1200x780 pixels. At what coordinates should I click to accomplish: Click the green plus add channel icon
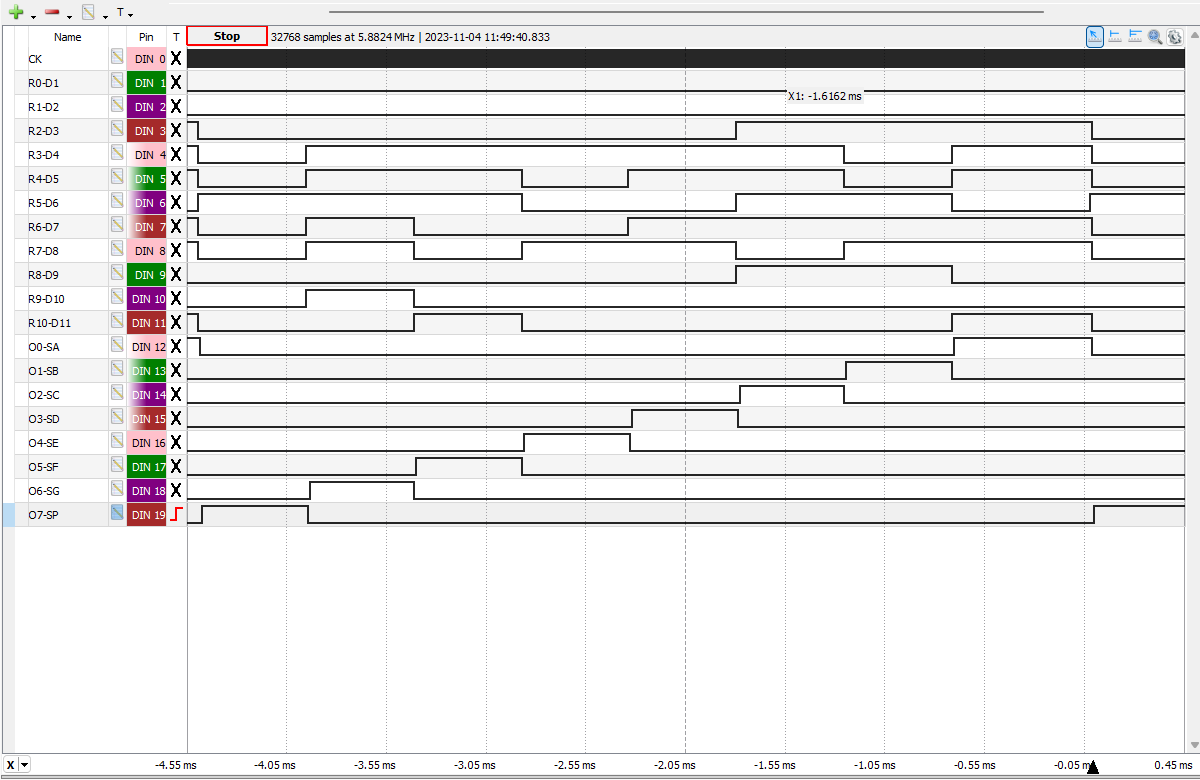click(x=16, y=13)
